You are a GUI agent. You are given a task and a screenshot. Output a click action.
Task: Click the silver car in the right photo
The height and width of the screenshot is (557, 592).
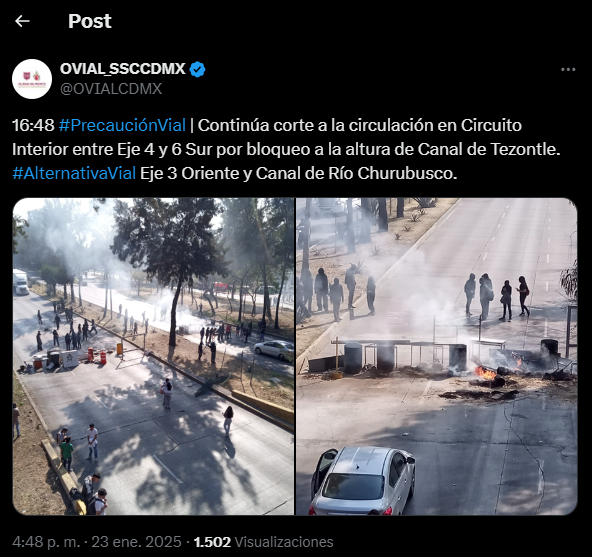point(363,481)
